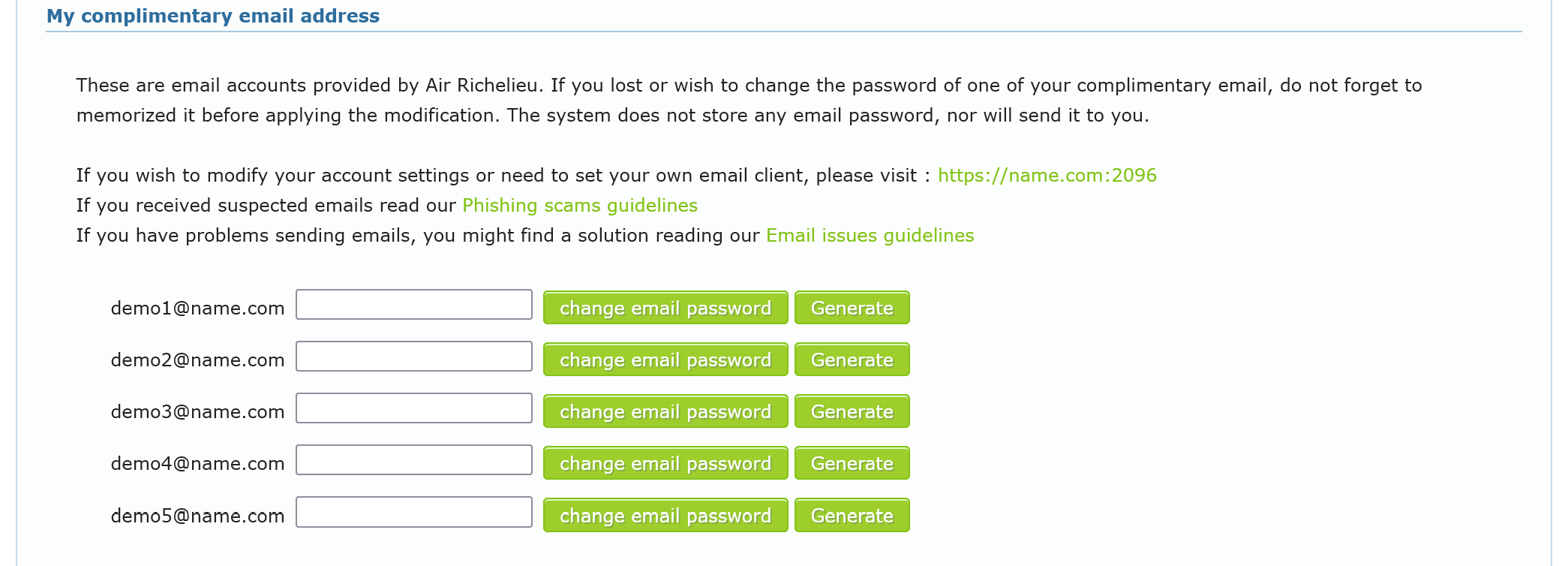This screenshot has width=1568, height=566.
Task: Change email password for demo2@name.com
Action: pos(665,360)
